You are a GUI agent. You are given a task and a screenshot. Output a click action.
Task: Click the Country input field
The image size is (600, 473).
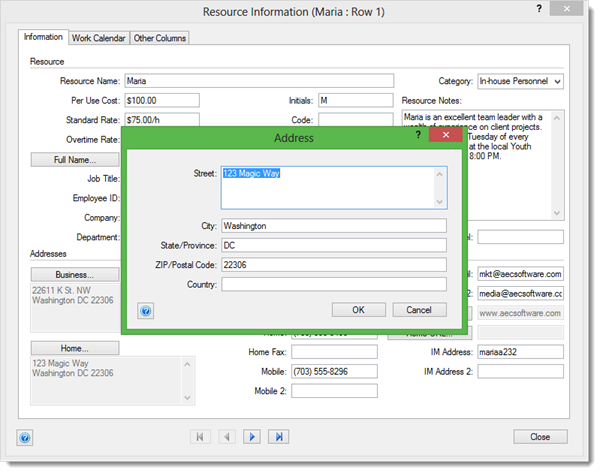334,284
